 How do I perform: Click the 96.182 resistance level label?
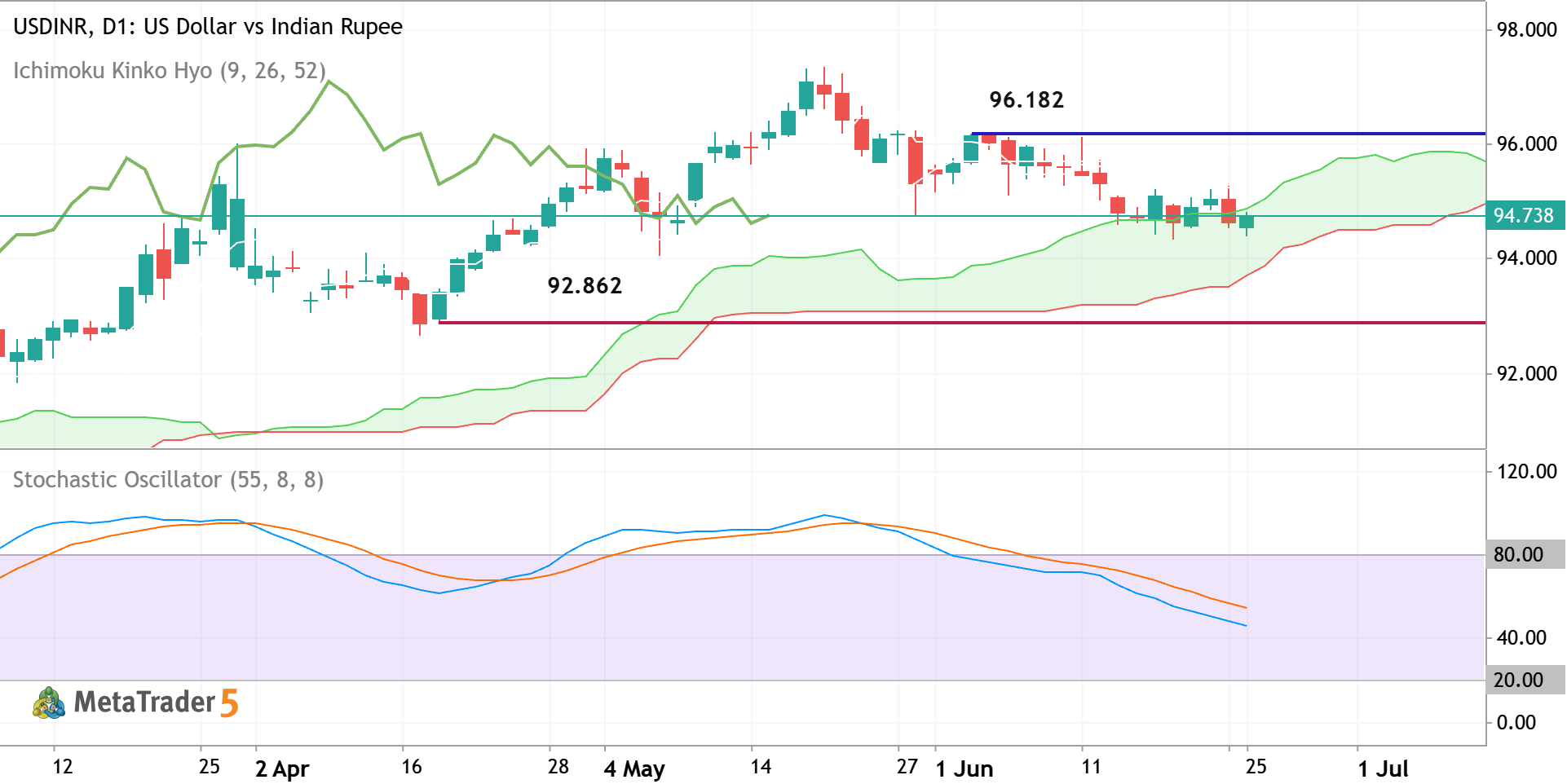coord(1026,100)
